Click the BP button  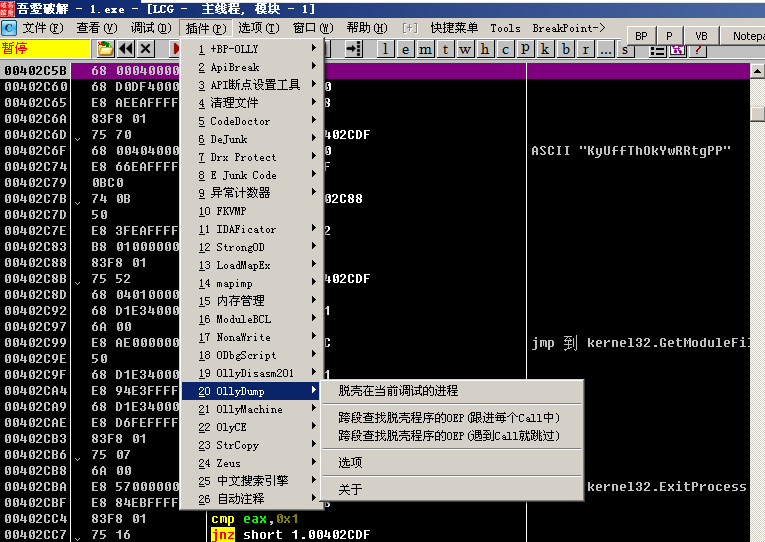[641, 36]
